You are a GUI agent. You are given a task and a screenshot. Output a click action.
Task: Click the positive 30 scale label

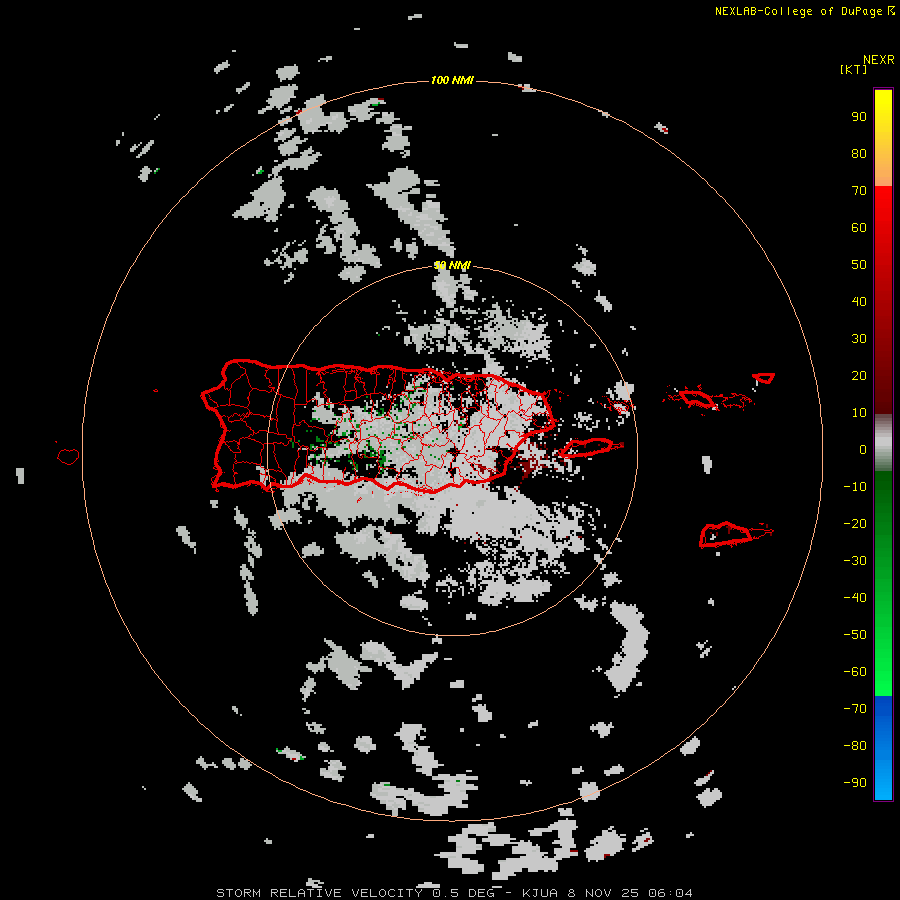pyautogui.click(x=859, y=339)
